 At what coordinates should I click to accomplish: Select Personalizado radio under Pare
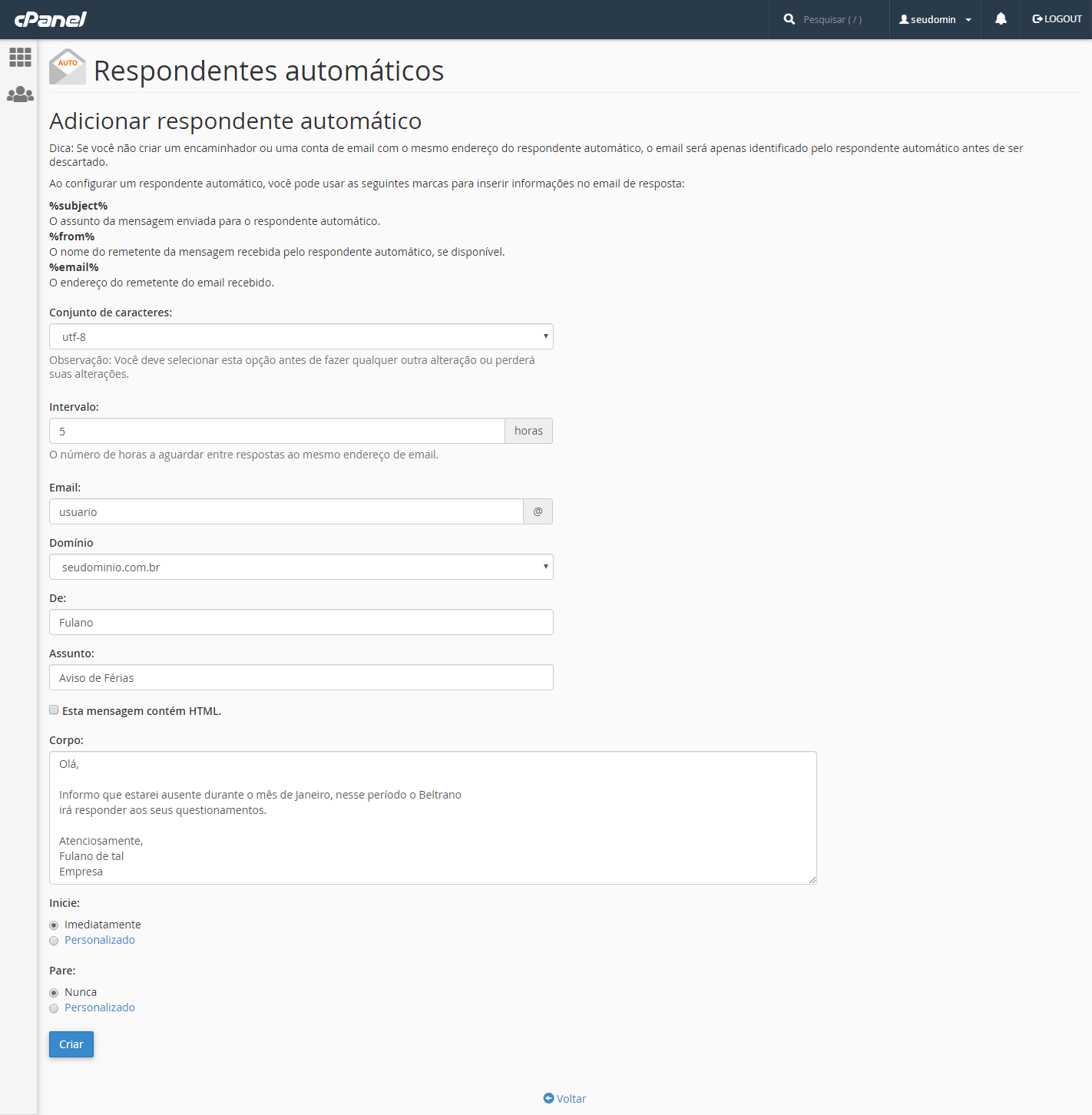point(54,1008)
